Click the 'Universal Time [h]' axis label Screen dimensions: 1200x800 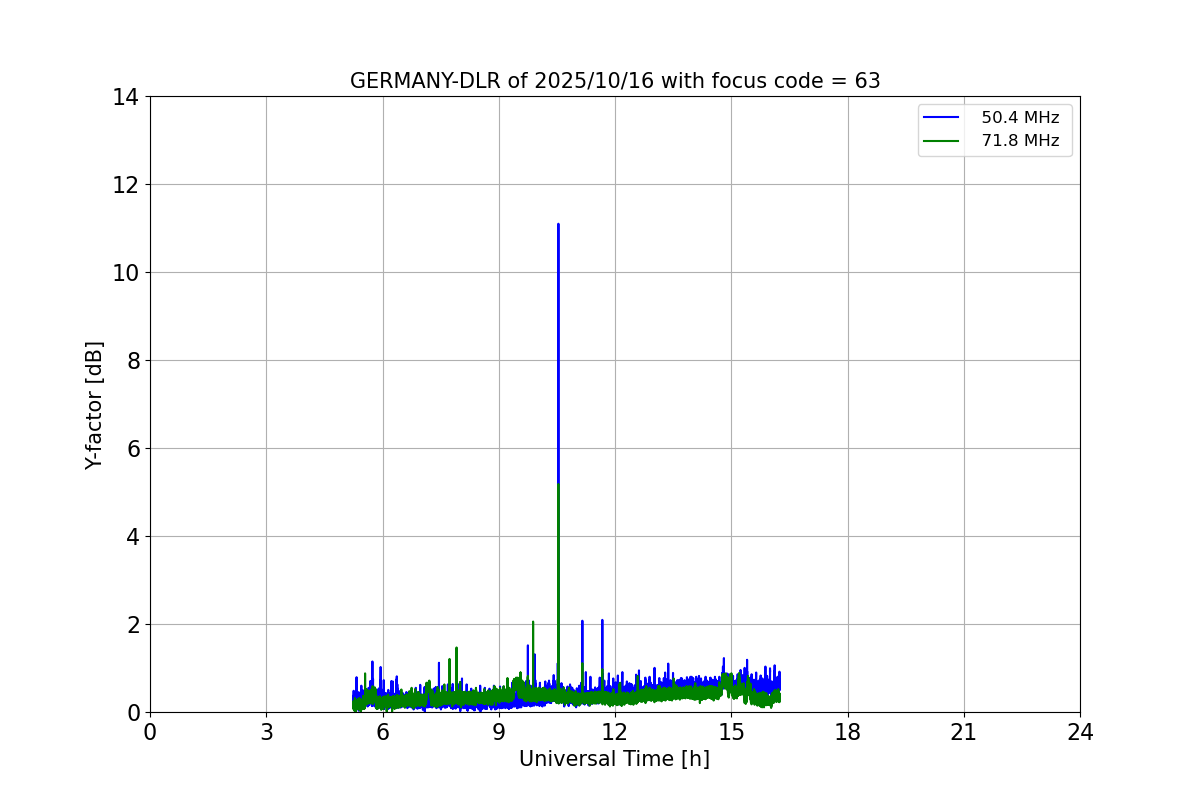coord(614,759)
